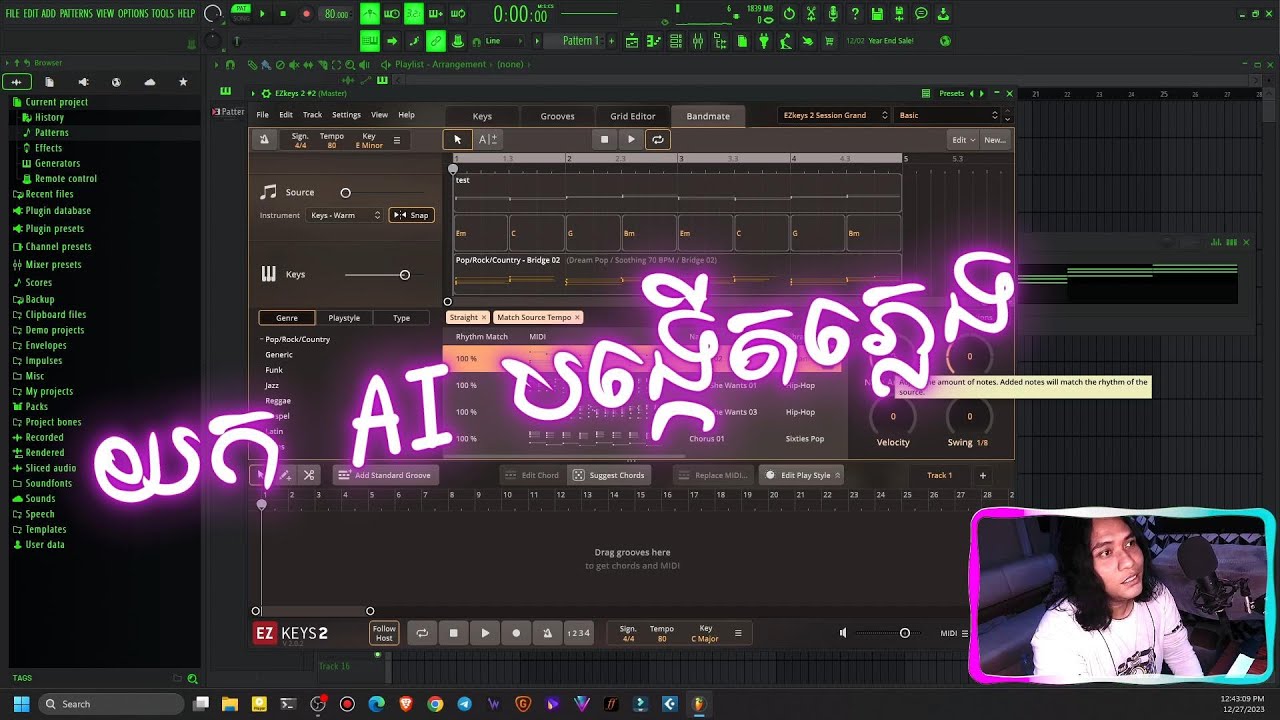Toggle the metronome icon in top toolbar

370,14
